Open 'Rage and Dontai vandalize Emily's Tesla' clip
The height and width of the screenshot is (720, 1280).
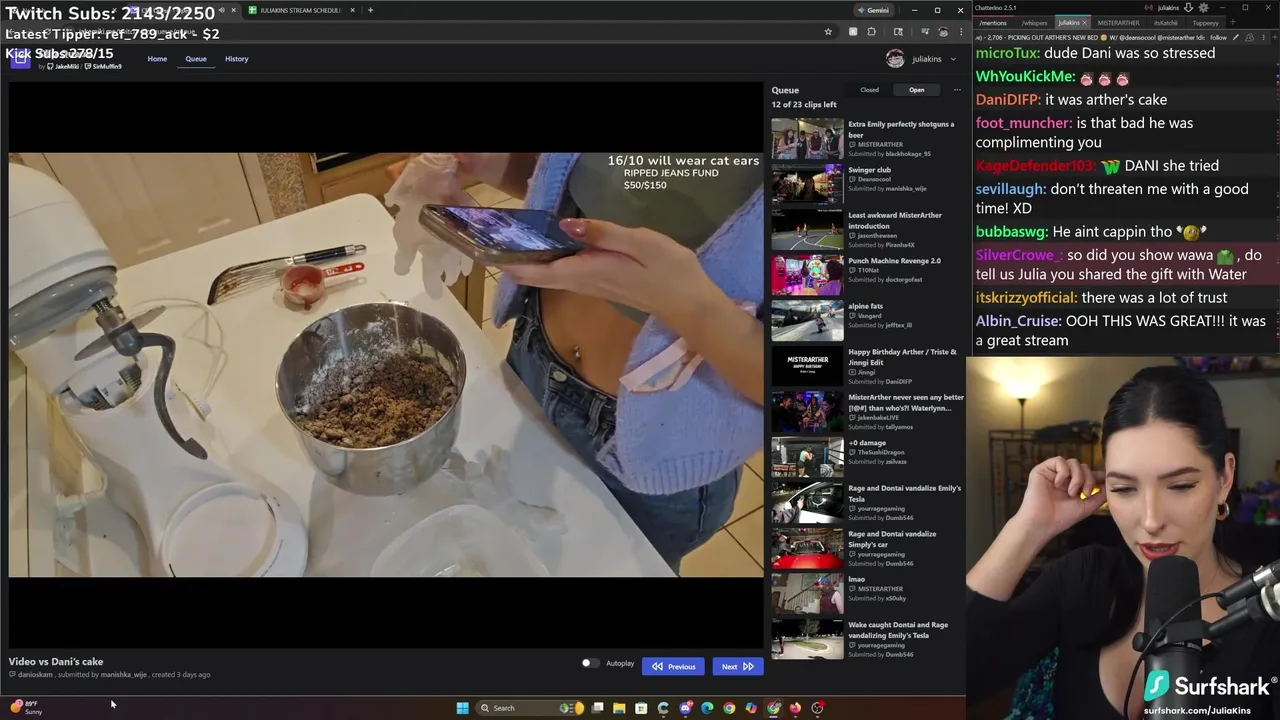coord(904,493)
